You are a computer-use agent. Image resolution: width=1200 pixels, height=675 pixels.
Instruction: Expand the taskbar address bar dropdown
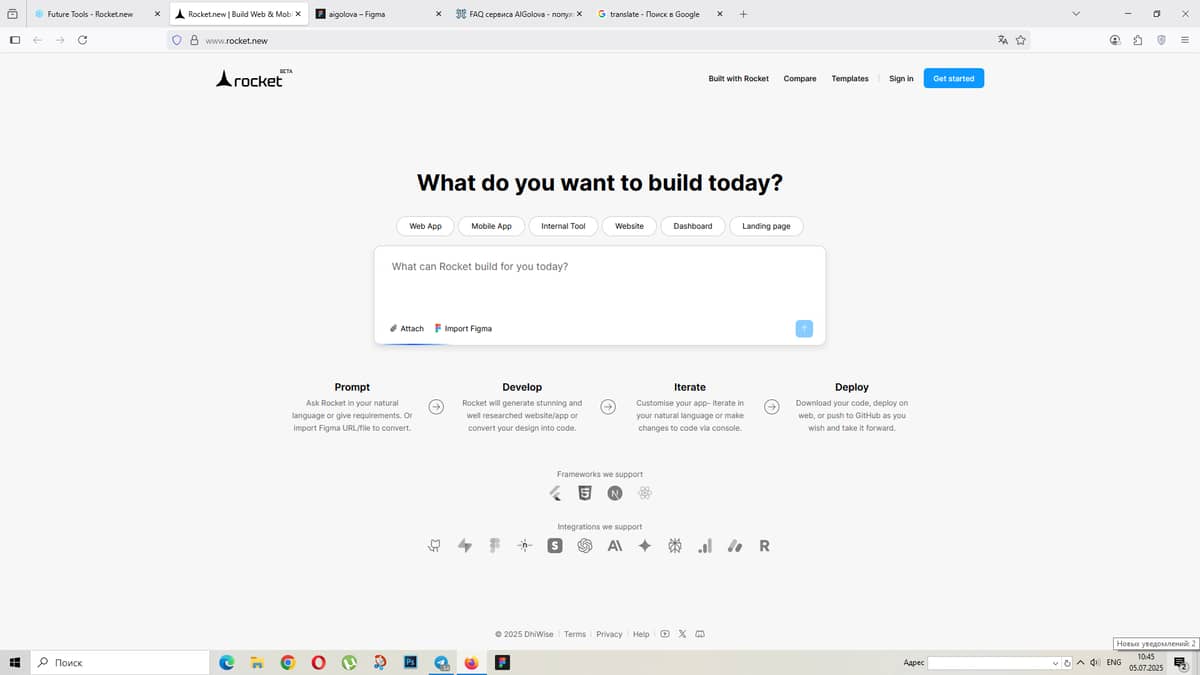(x=1055, y=663)
